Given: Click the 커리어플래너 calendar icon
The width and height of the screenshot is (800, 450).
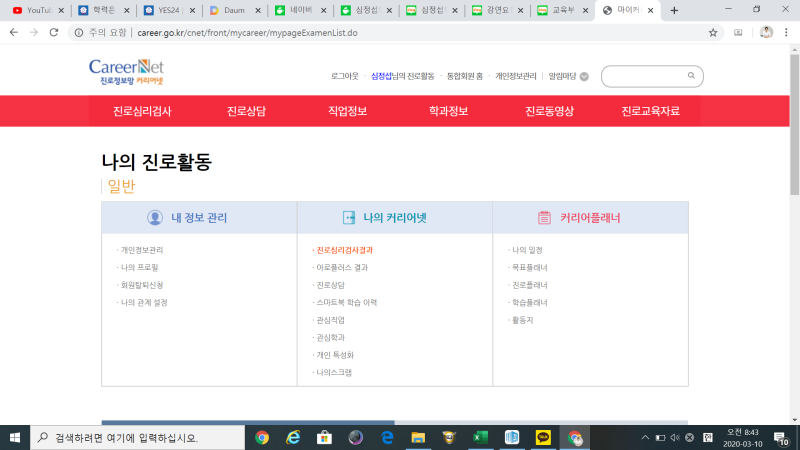Looking at the screenshot, I should click(544, 217).
